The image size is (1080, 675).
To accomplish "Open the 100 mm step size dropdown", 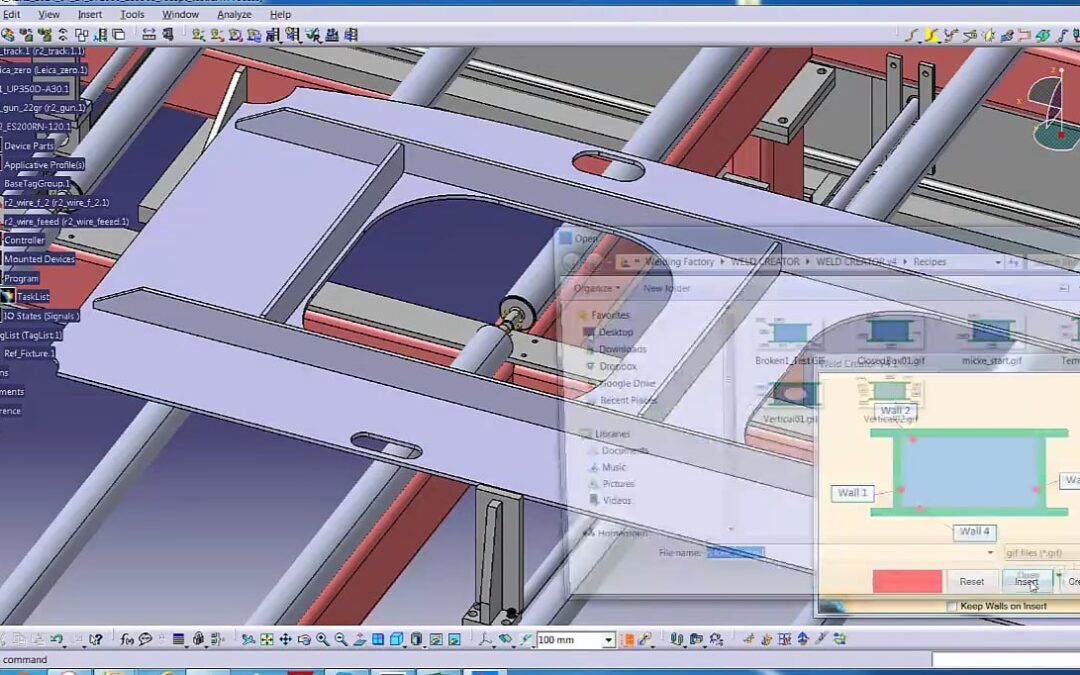I will point(608,641).
